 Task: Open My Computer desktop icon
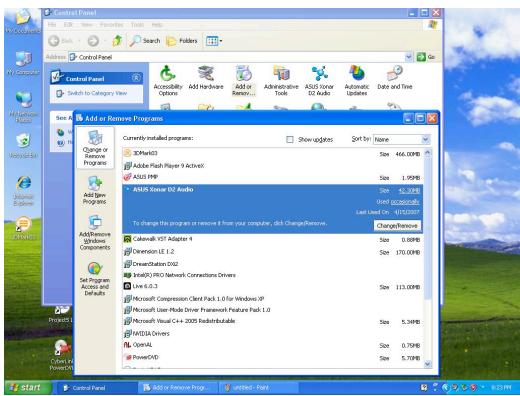(x=23, y=63)
